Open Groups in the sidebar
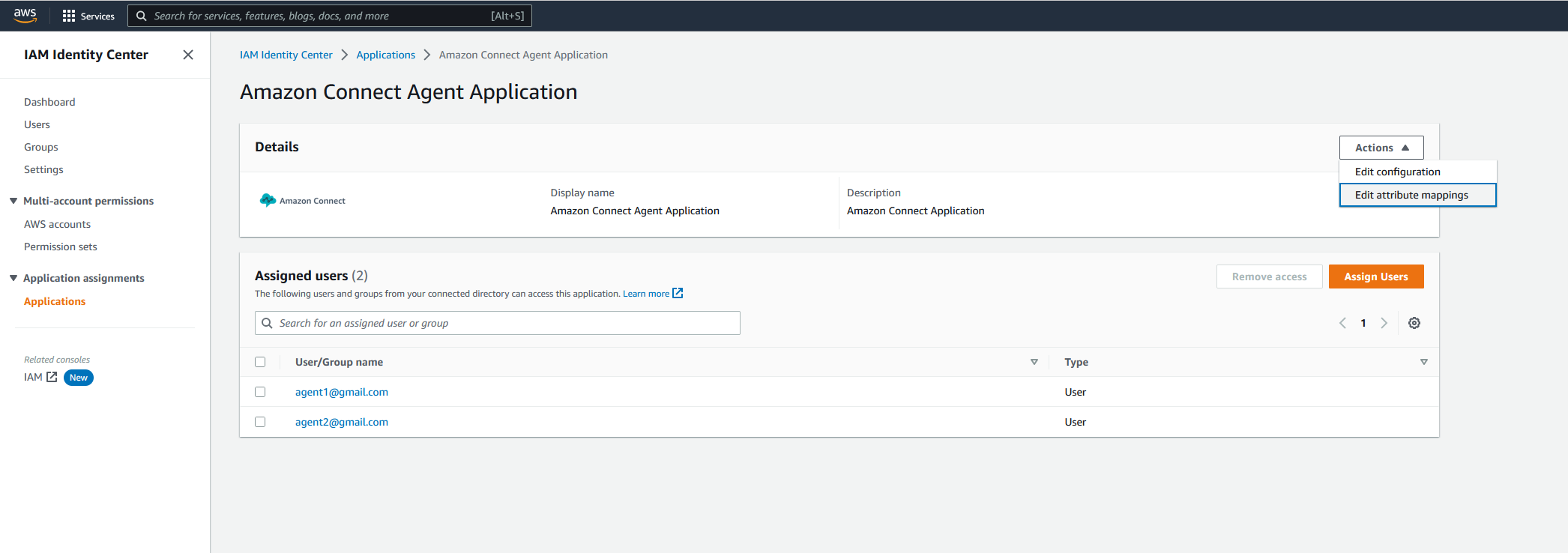1568x553 pixels. 41,147
